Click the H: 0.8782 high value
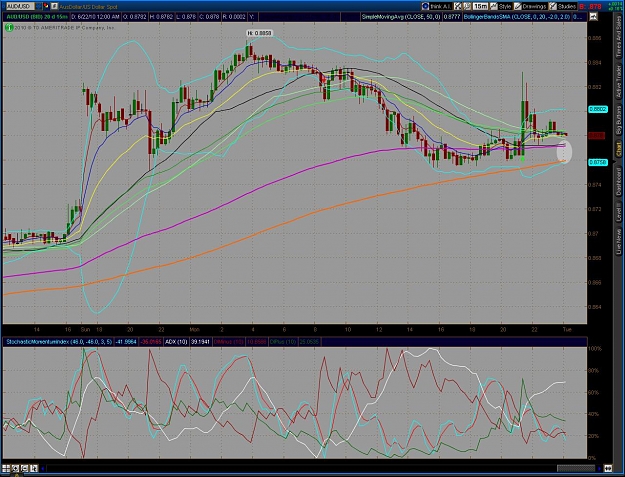Screen dimensions: 625x477 (x=161, y=17)
